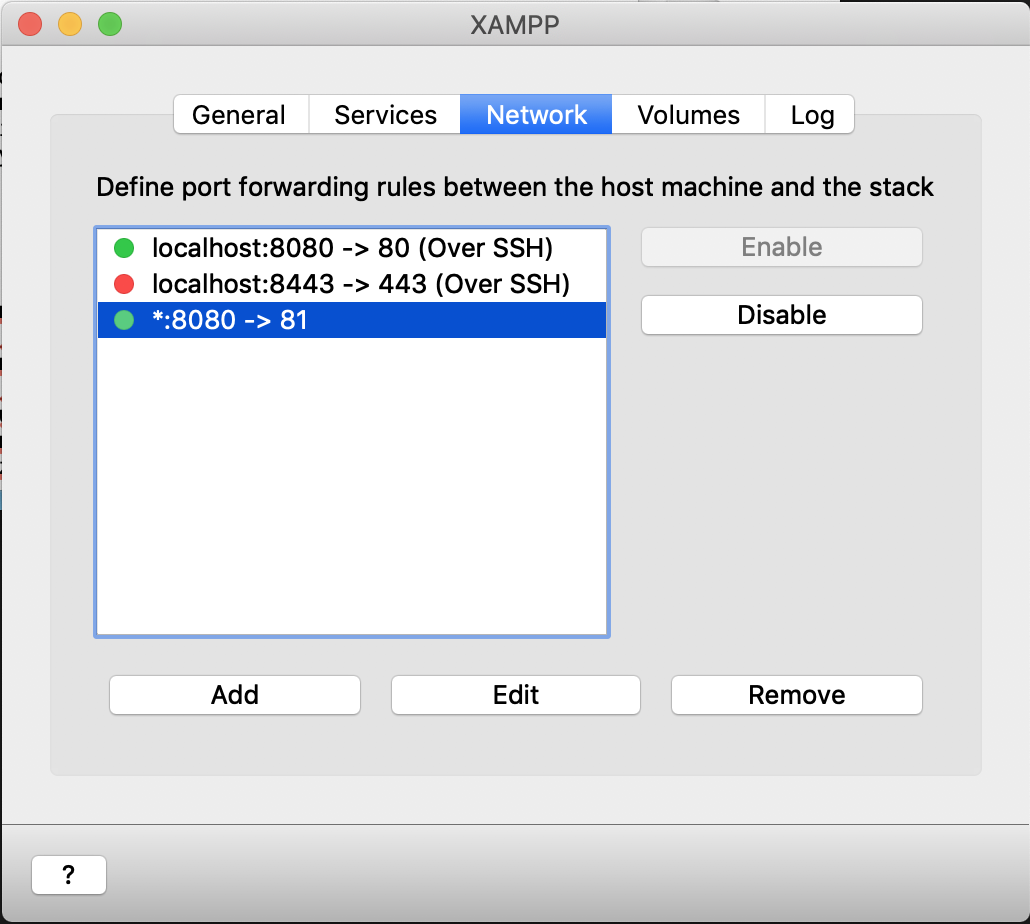
Task: Open the Services tab
Action: pyautogui.click(x=385, y=115)
